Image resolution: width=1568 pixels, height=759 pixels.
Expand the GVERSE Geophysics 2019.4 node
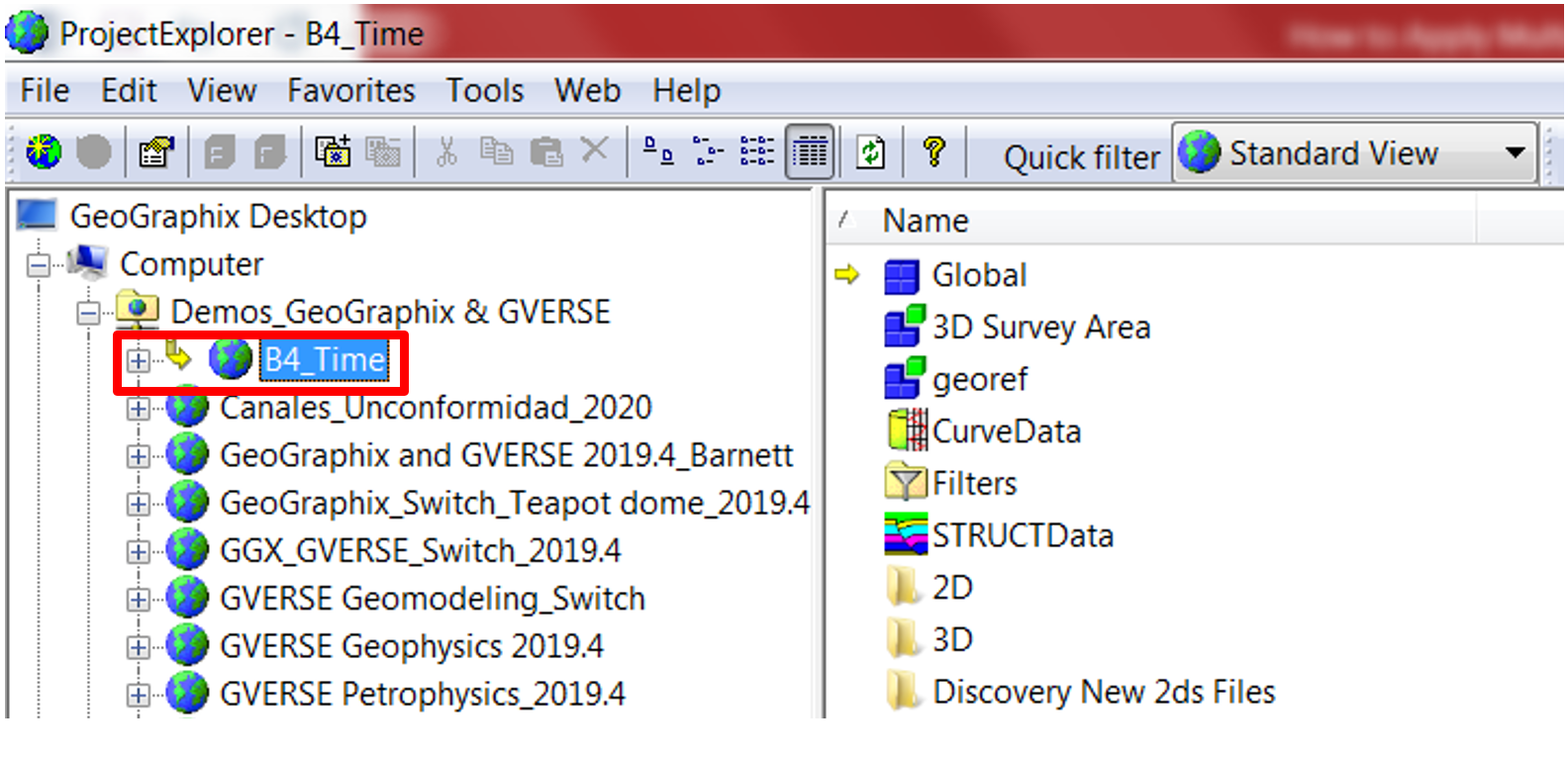[139, 647]
